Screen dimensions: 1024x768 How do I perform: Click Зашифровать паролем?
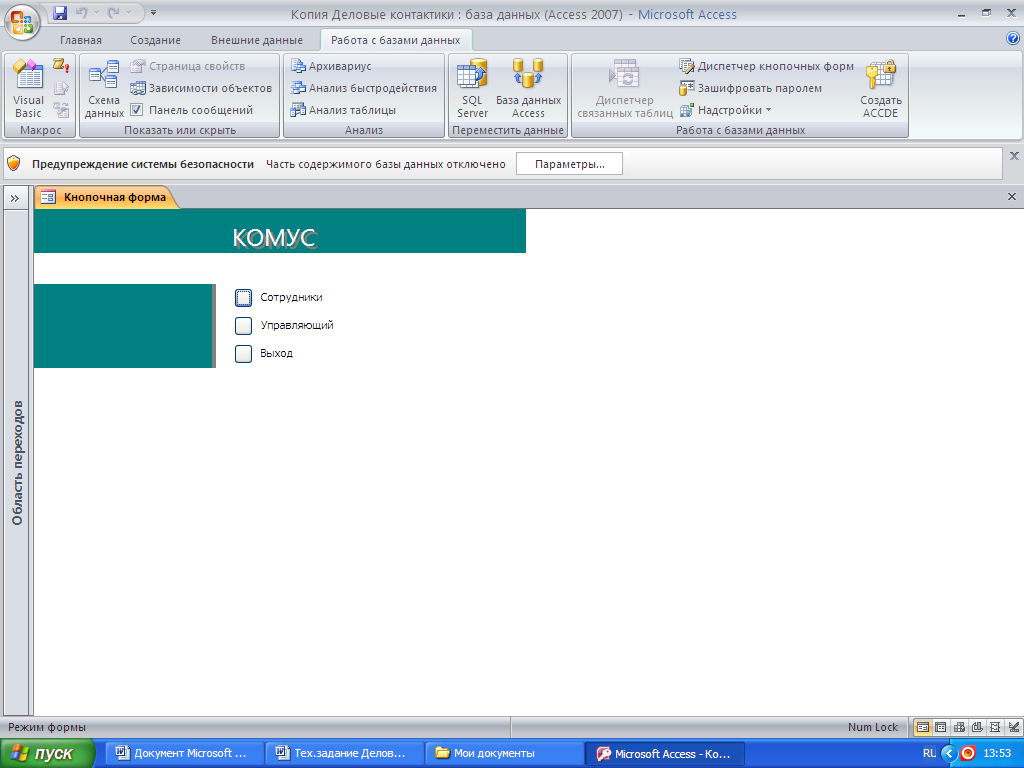pos(751,88)
